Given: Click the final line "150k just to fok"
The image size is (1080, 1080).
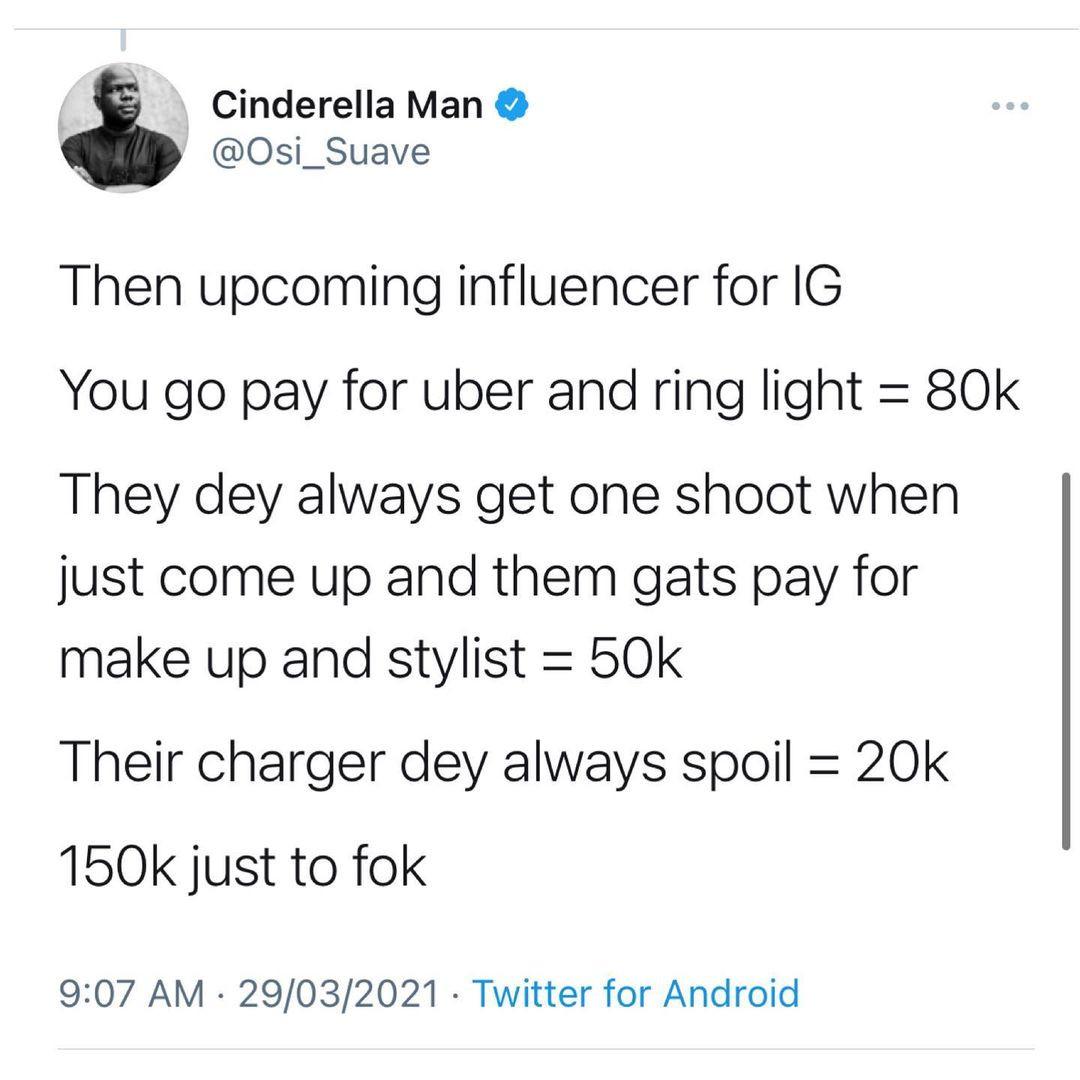Looking at the screenshot, I should pyautogui.click(x=243, y=866).
